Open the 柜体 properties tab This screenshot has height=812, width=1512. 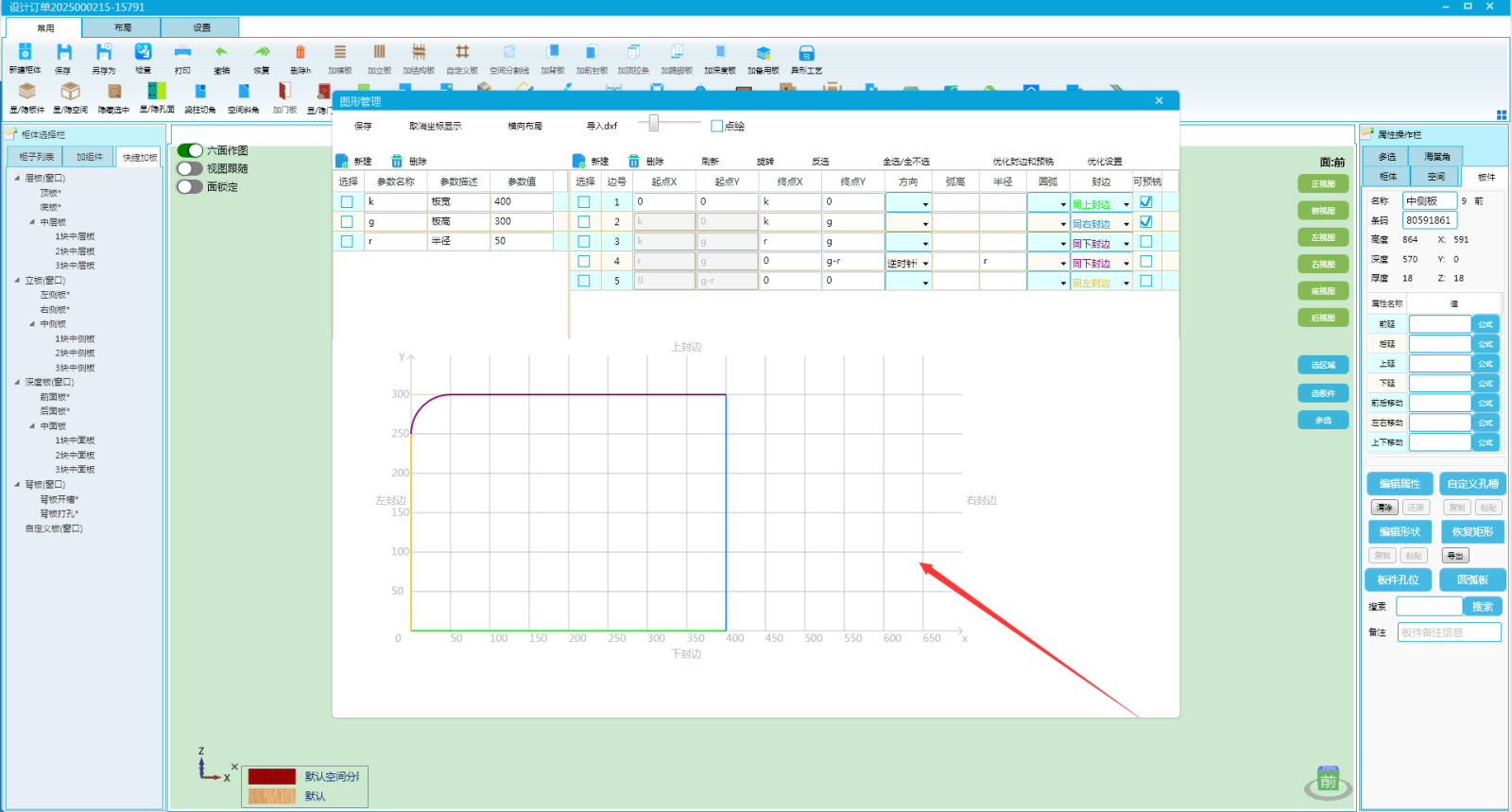[1387, 177]
